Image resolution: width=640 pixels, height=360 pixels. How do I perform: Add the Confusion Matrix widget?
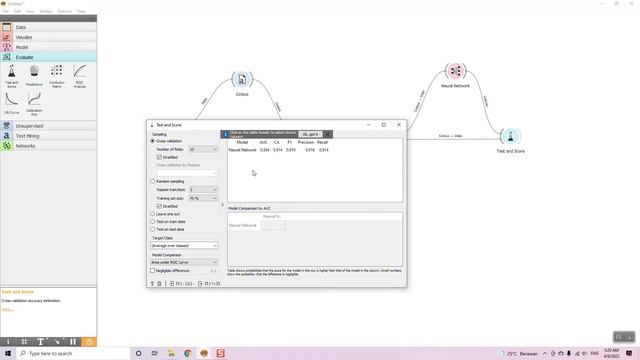point(57,76)
